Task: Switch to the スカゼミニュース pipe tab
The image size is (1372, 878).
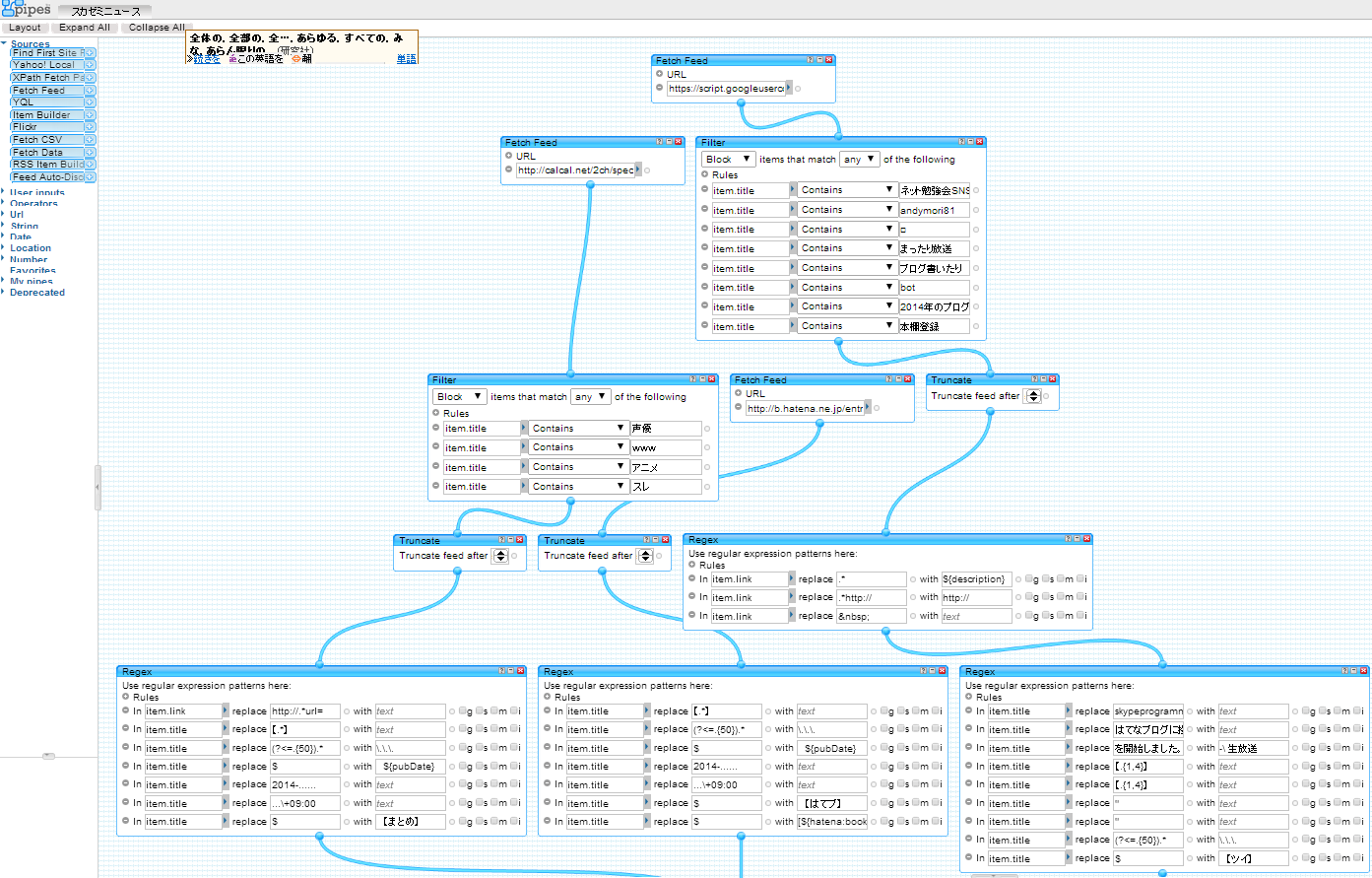Action: tap(105, 11)
